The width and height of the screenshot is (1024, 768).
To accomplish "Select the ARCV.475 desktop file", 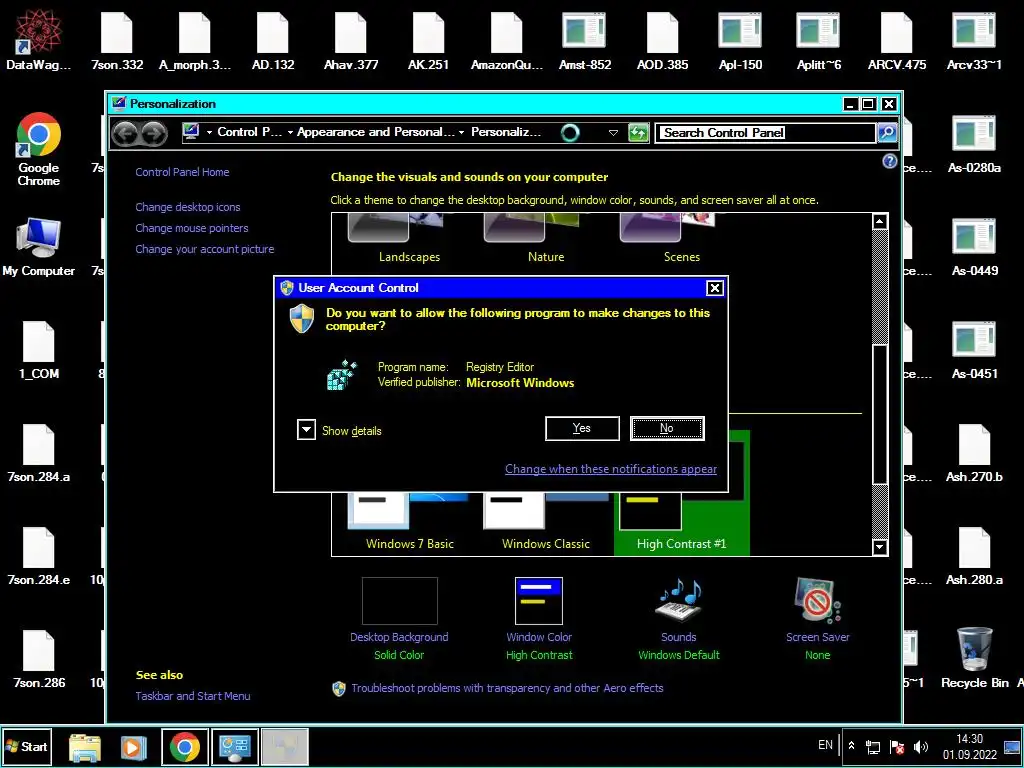I will point(897,40).
